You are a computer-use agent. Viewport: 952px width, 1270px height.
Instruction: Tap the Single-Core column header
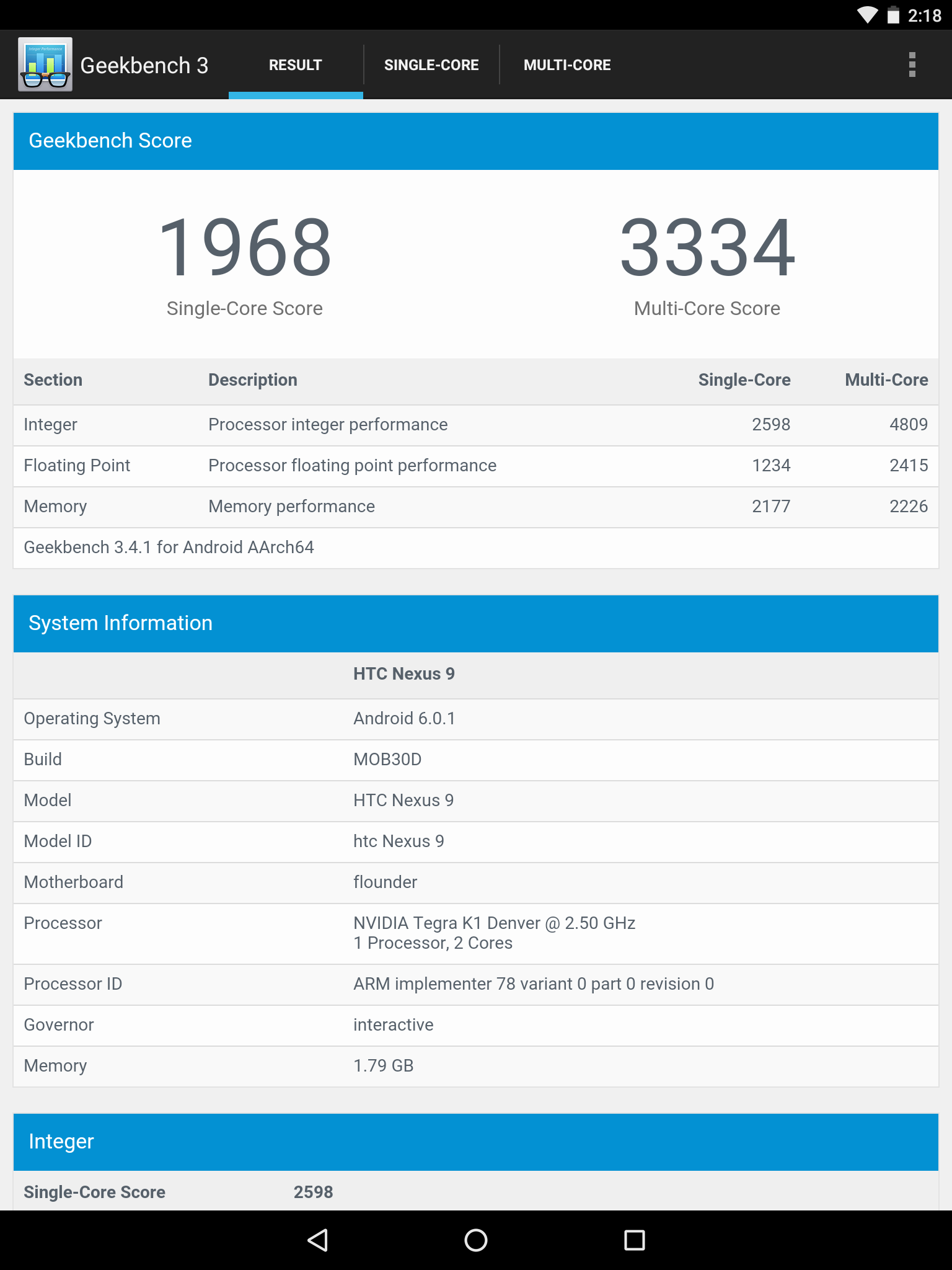(x=744, y=380)
